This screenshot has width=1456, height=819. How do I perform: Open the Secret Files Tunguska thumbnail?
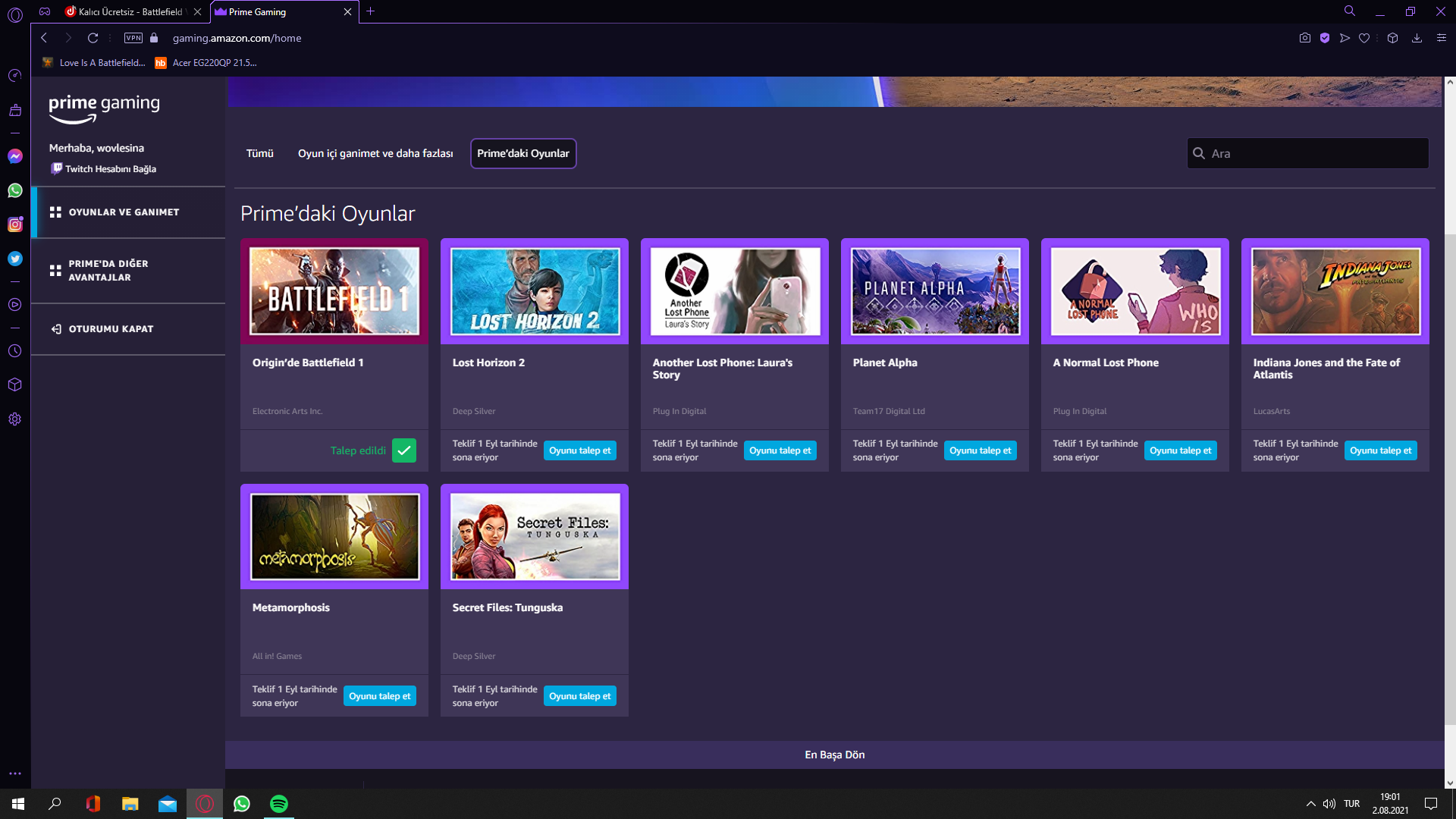[x=535, y=537]
